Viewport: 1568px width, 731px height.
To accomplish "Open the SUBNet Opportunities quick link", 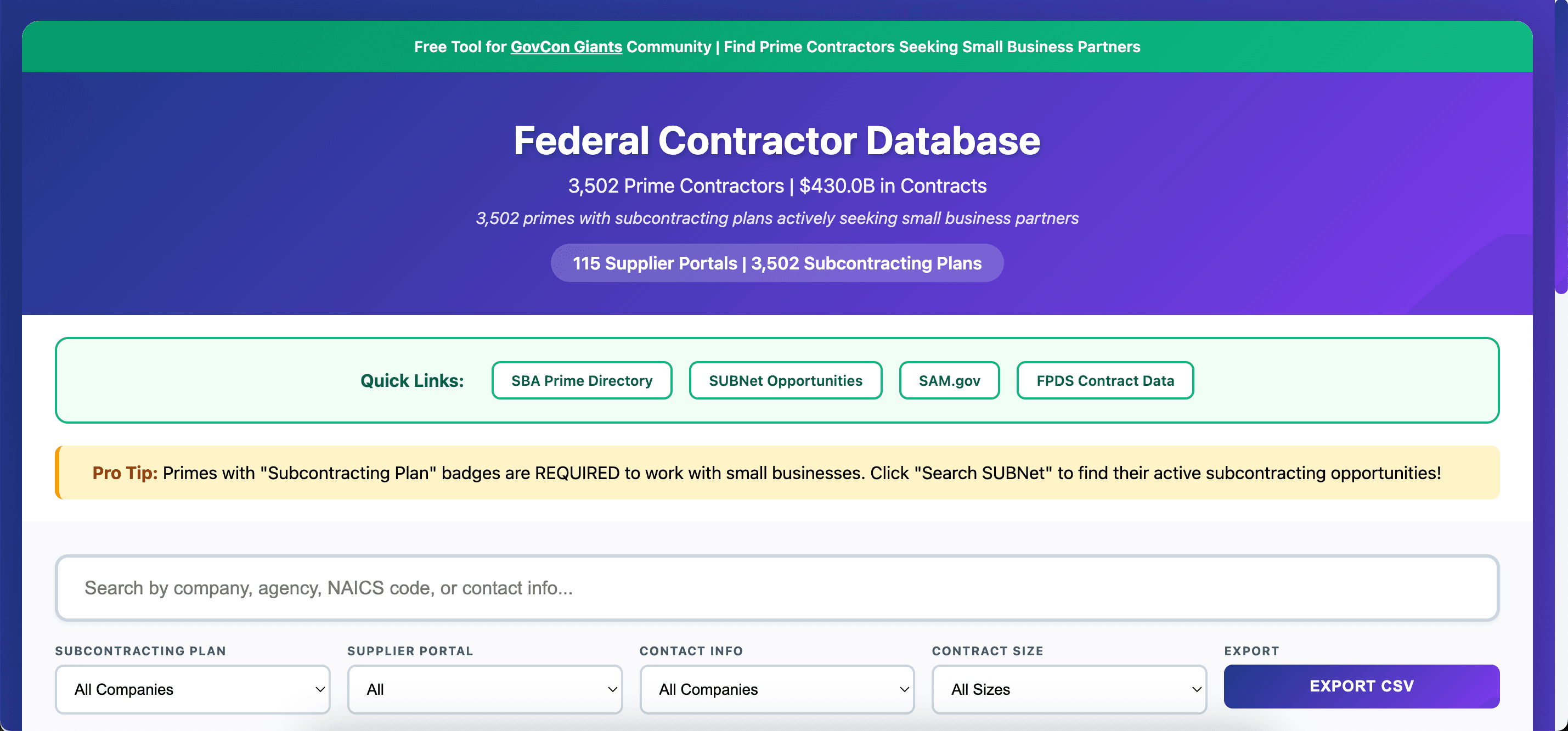I will pos(785,380).
